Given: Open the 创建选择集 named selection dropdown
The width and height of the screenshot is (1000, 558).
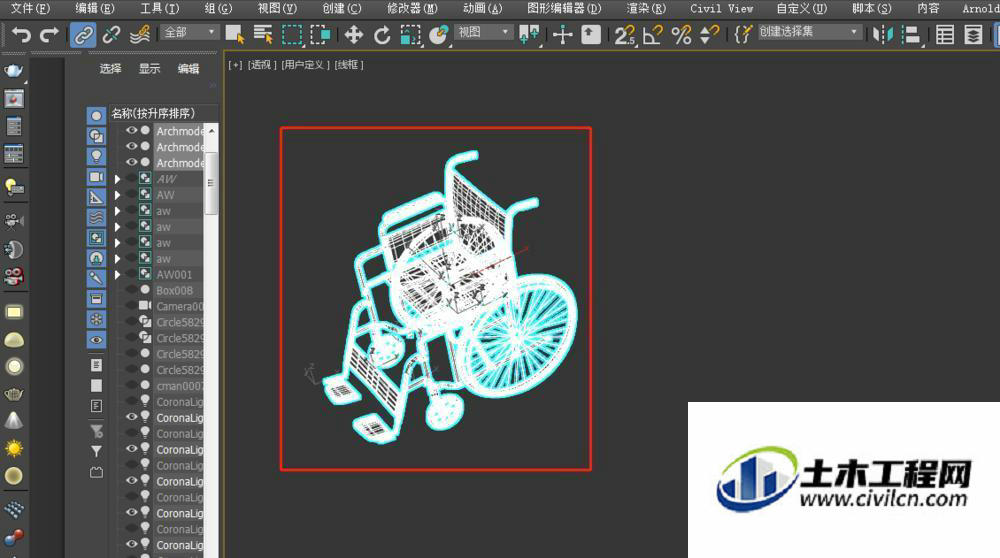Looking at the screenshot, I should (810, 32).
